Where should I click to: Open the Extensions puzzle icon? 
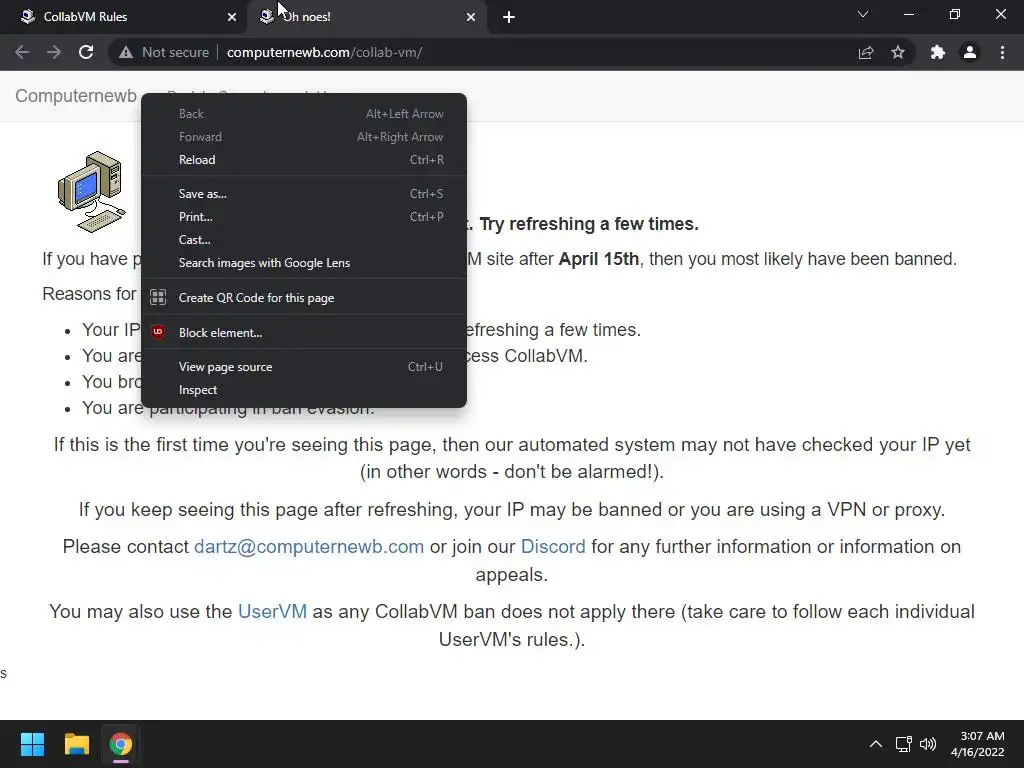tap(938, 52)
